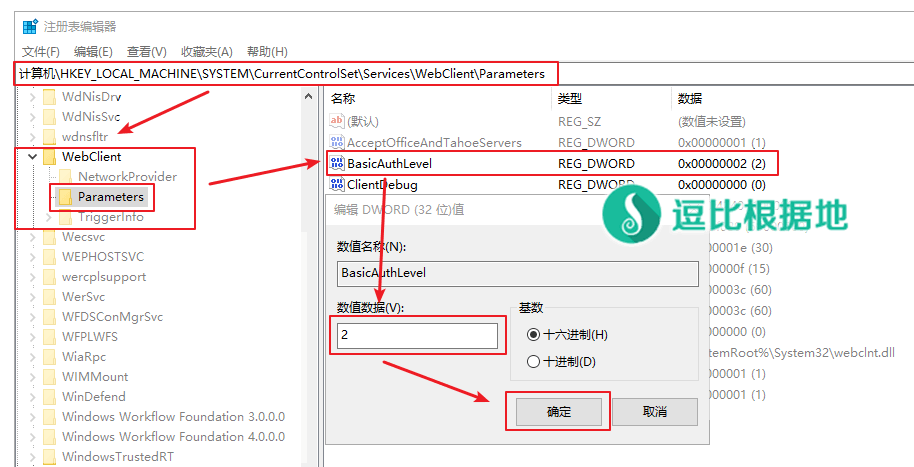Click the WebClient folder icon in tree
This screenshot has width=914, height=467.
(50, 157)
